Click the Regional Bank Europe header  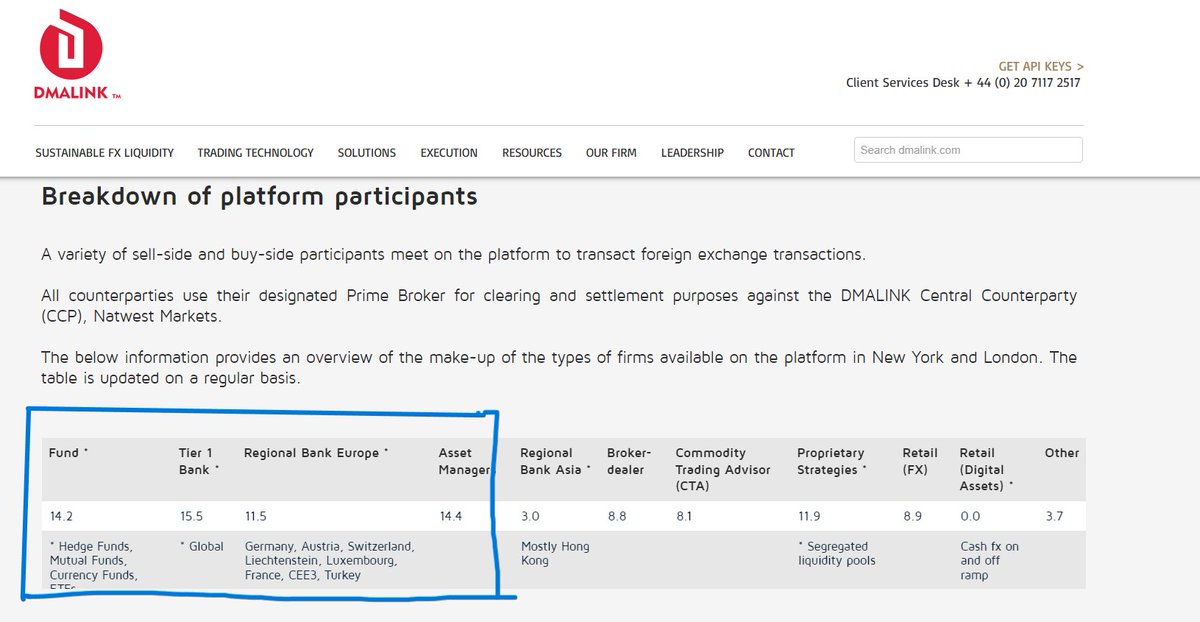click(x=316, y=453)
